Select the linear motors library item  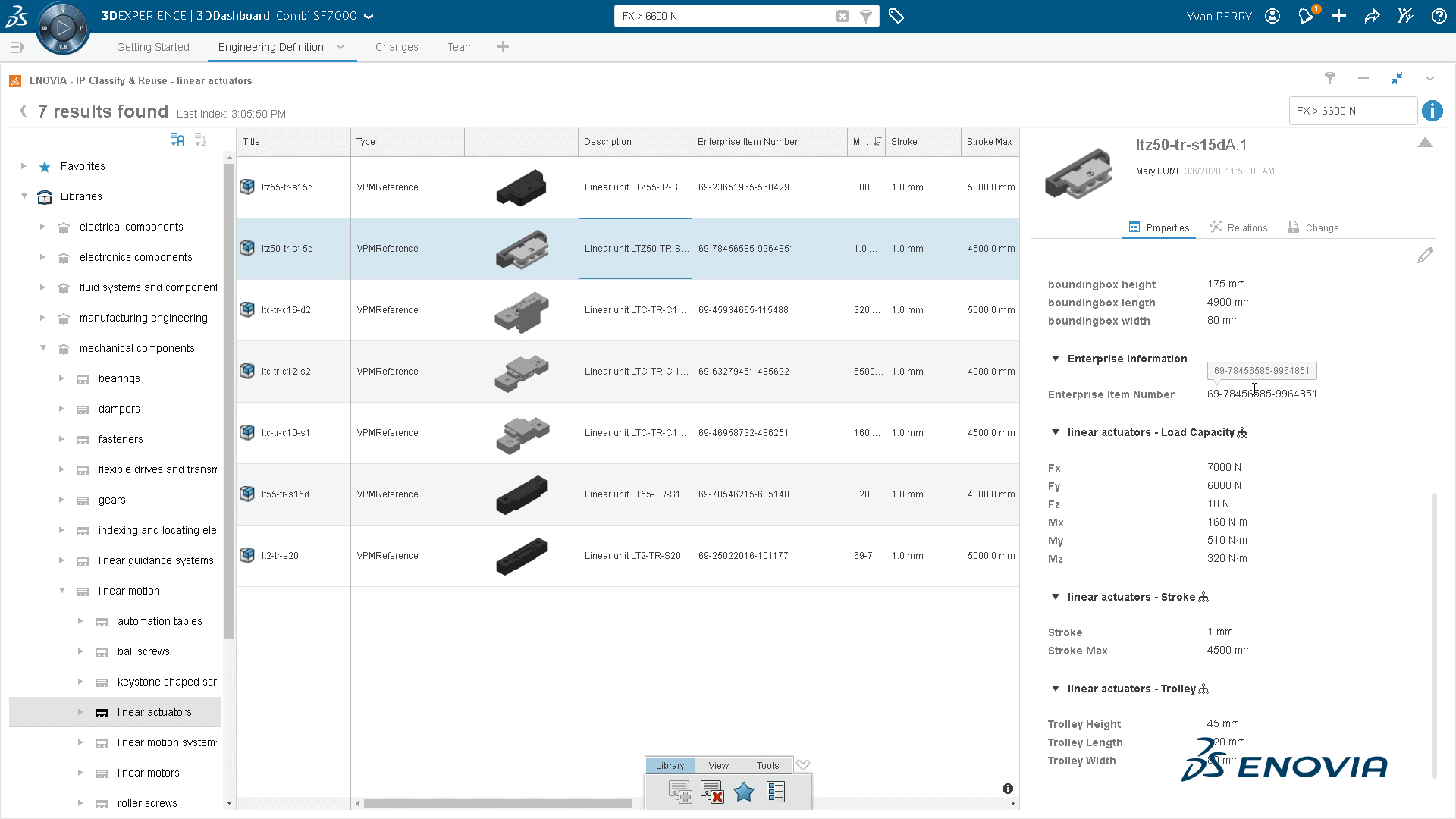149,773
